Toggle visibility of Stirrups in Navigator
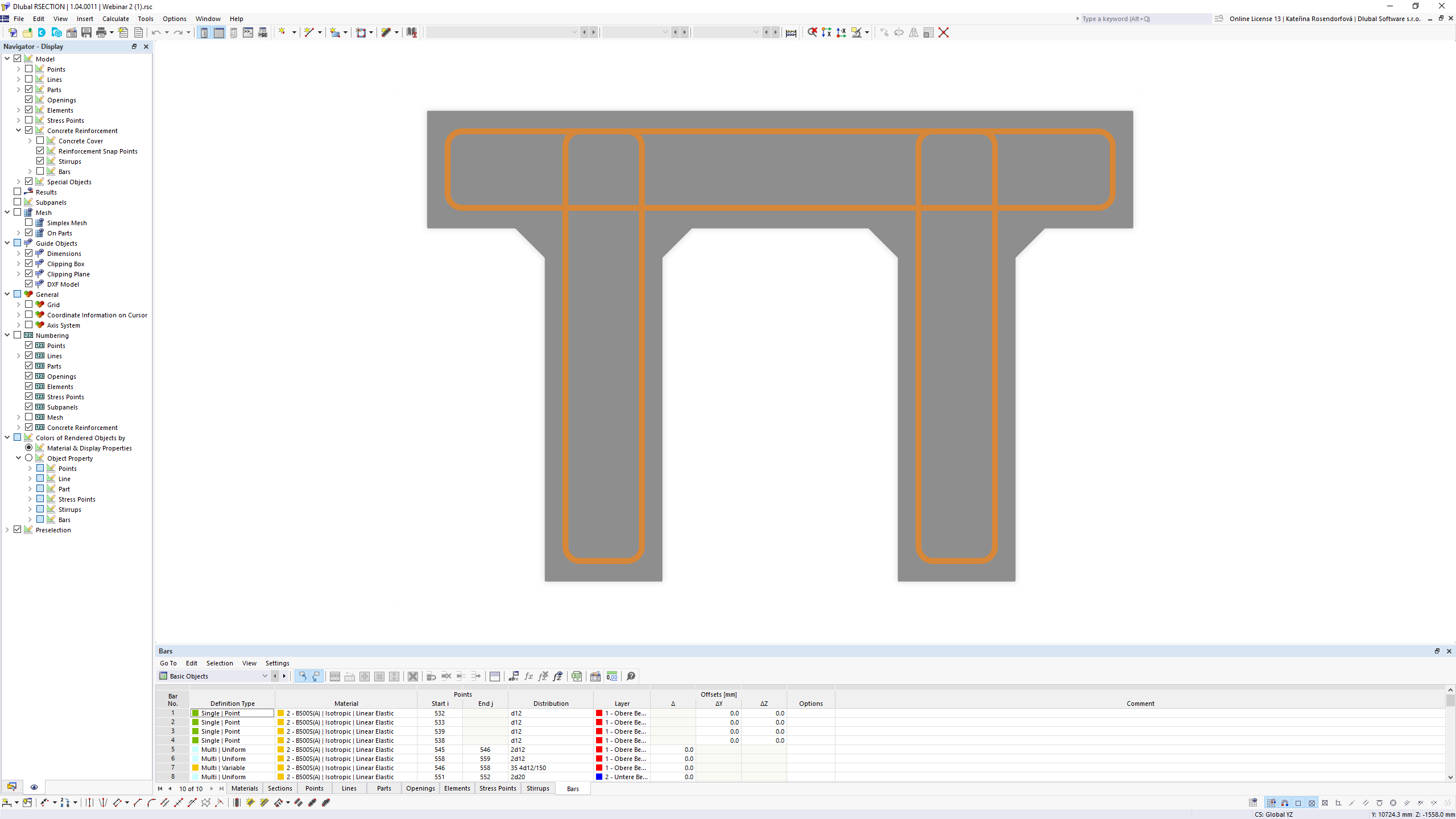The height and width of the screenshot is (819, 1456). click(40, 161)
